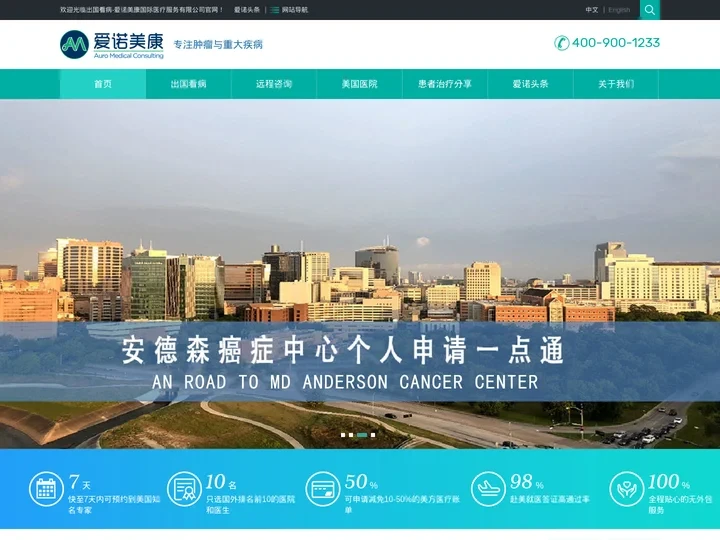720x540 pixels.
Task: Select the fourth carousel dot
Action: pyautogui.click(x=373, y=434)
